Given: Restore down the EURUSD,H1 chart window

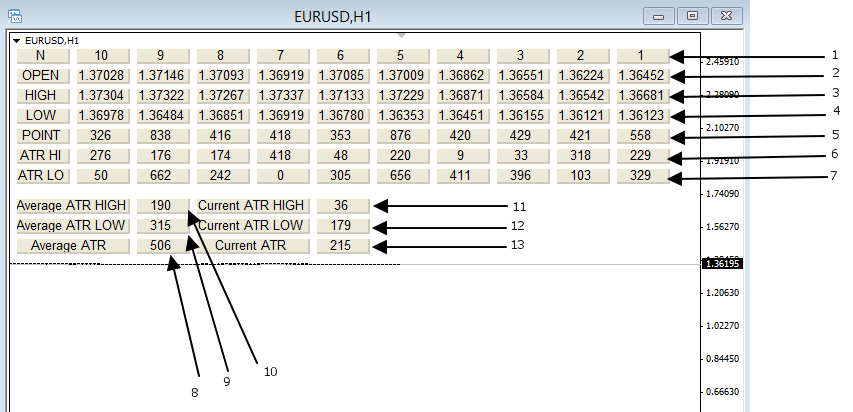Looking at the screenshot, I should click(693, 16).
